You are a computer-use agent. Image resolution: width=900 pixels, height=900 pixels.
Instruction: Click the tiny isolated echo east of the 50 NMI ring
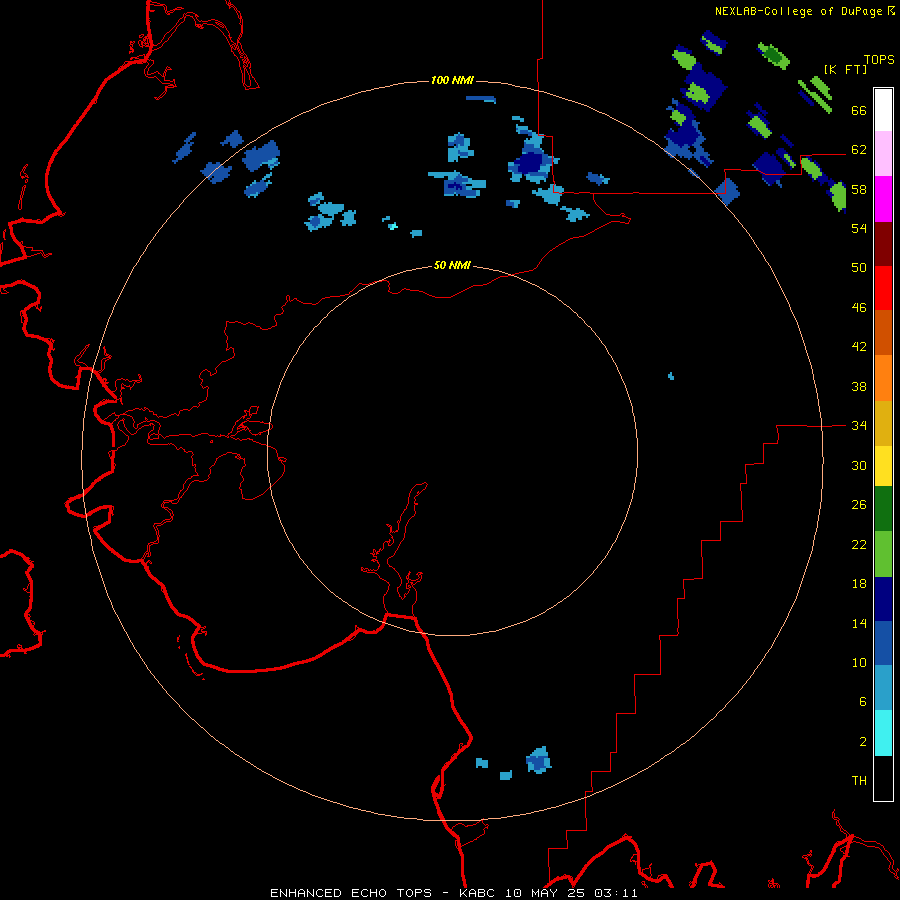[x=671, y=377]
